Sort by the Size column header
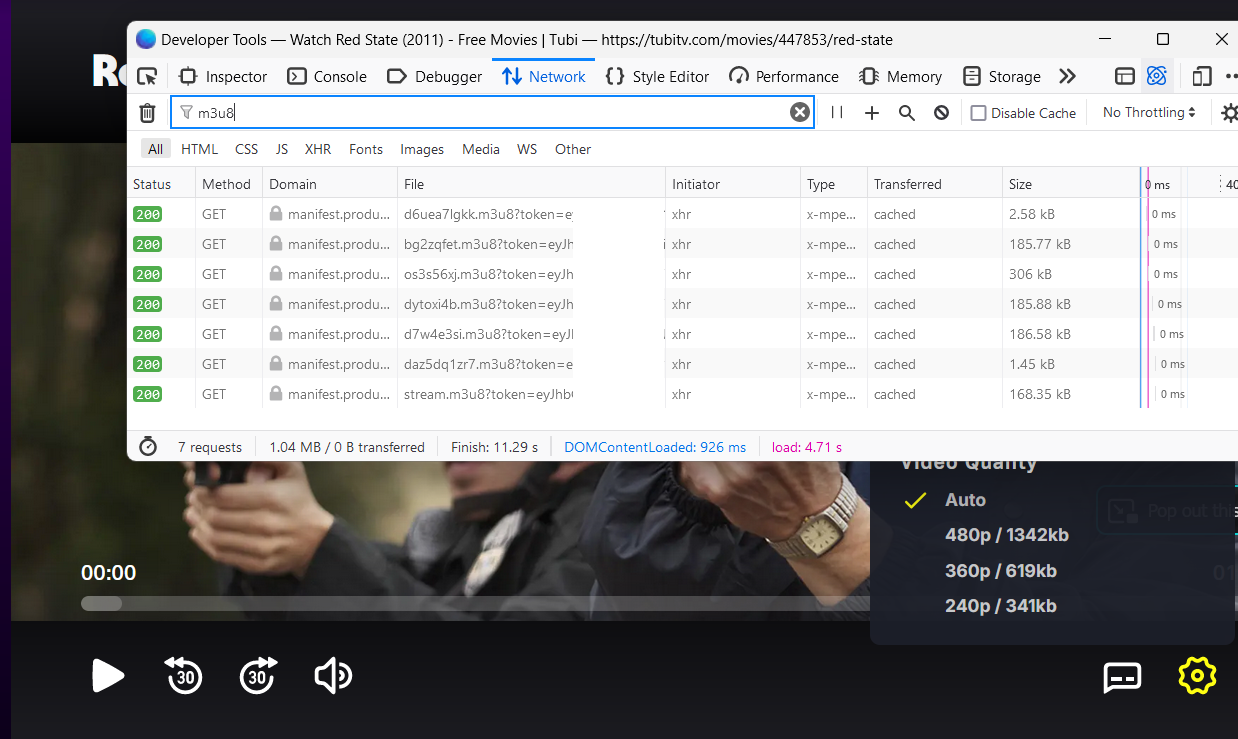This screenshot has height=739, width=1238. point(1070,184)
